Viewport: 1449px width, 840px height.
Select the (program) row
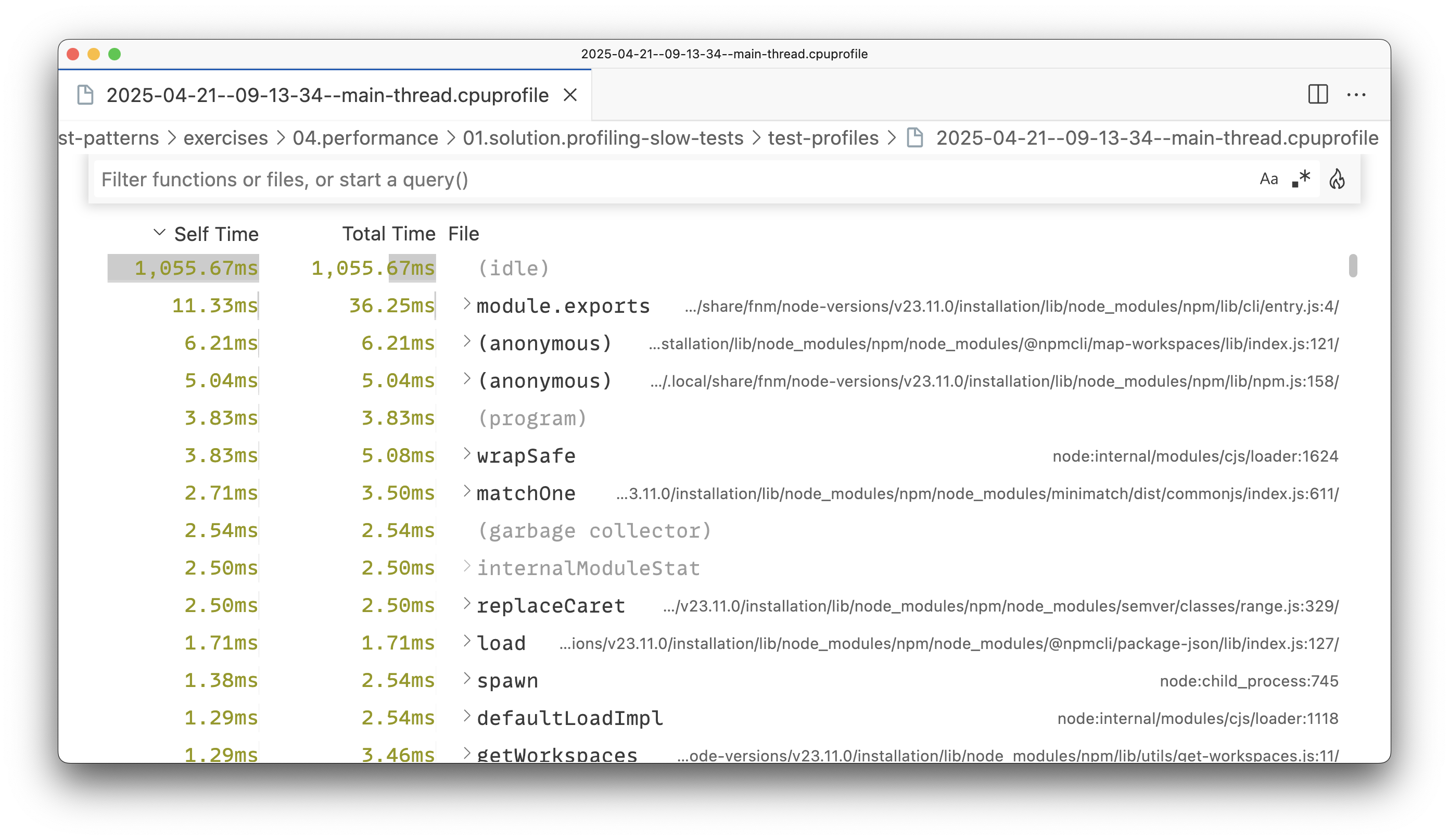tap(724, 418)
